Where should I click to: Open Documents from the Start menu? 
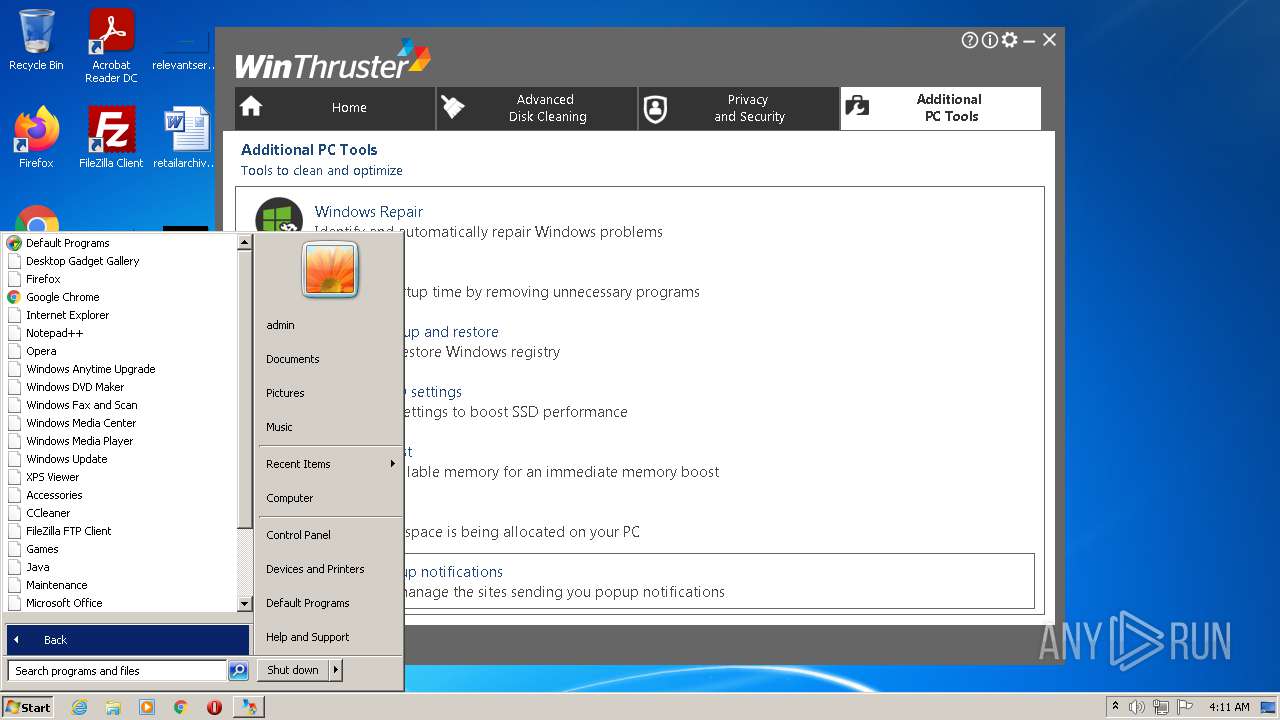click(x=329, y=359)
